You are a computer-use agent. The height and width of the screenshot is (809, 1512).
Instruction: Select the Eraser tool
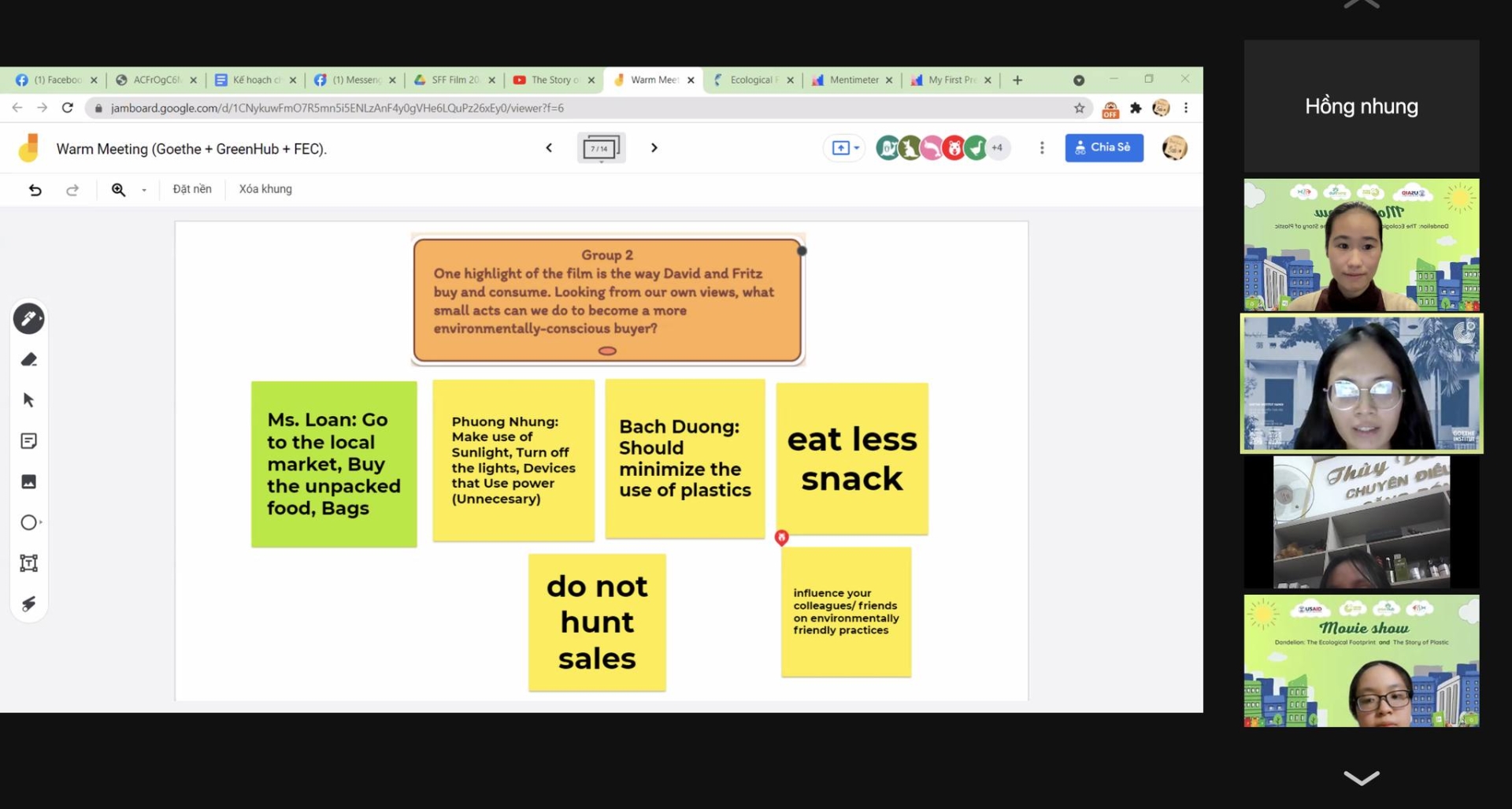click(28, 360)
